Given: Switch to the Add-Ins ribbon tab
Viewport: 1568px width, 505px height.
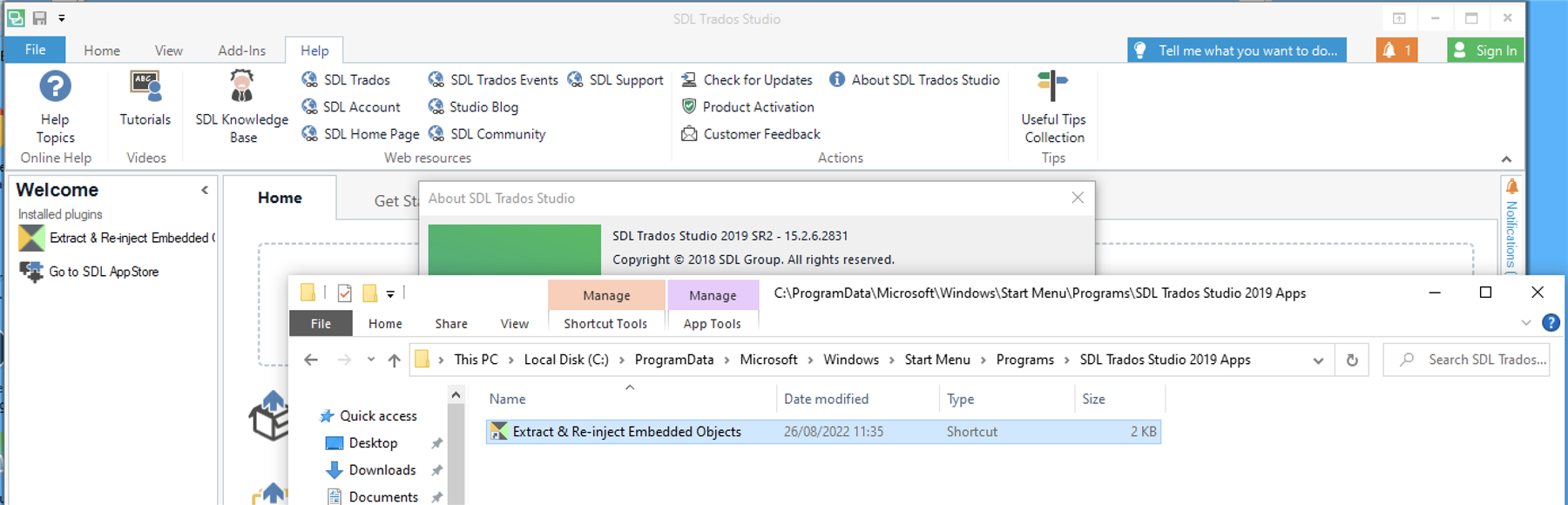Looking at the screenshot, I should point(241,50).
